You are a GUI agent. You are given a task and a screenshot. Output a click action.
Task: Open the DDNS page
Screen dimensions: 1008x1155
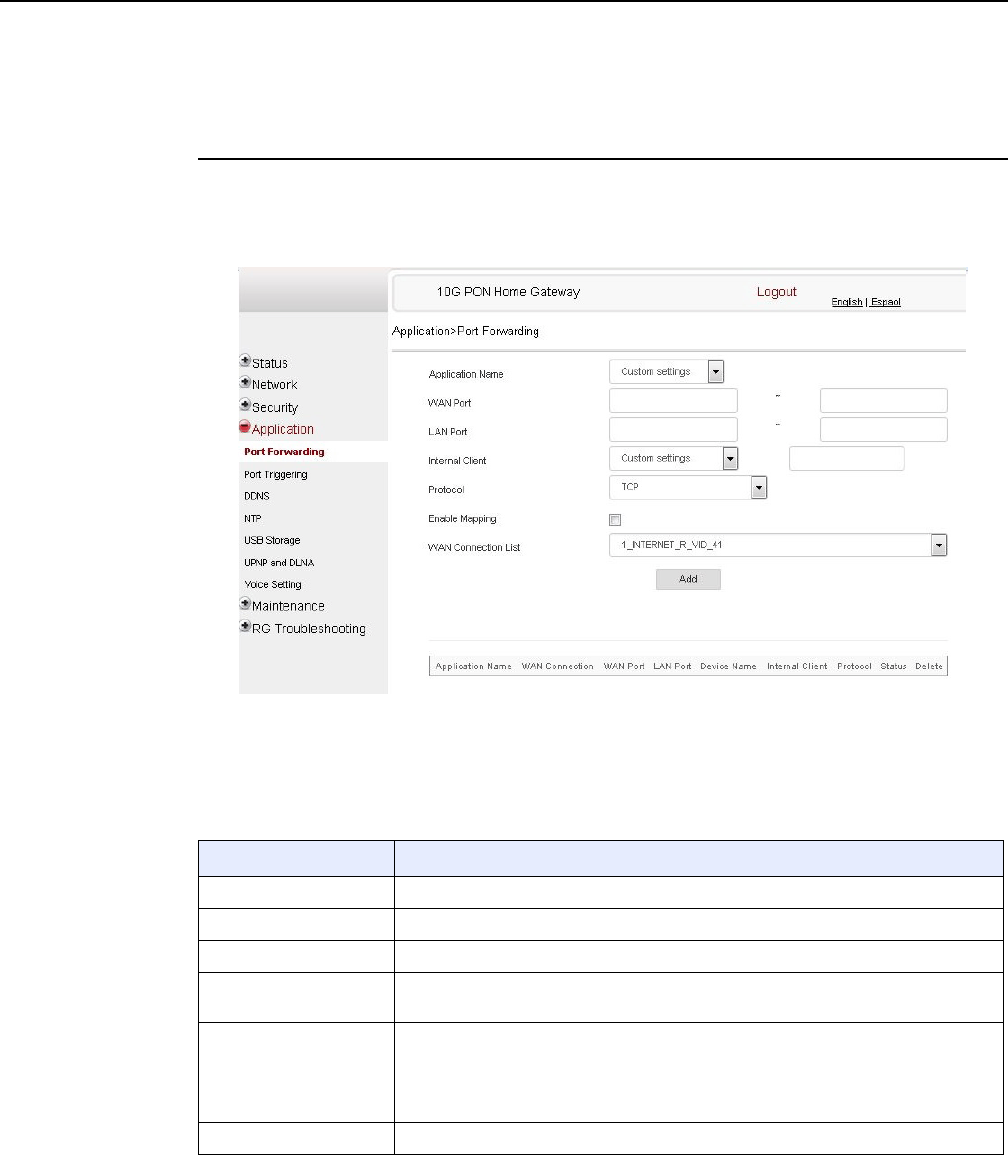[257, 496]
